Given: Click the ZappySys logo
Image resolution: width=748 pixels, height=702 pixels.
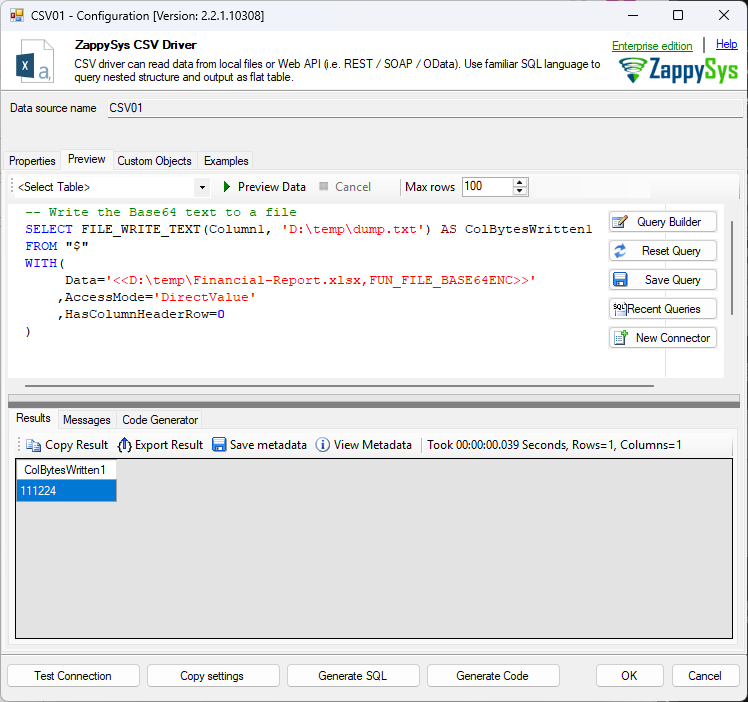Looking at the screenshot, I should click(x=678, y=70).
